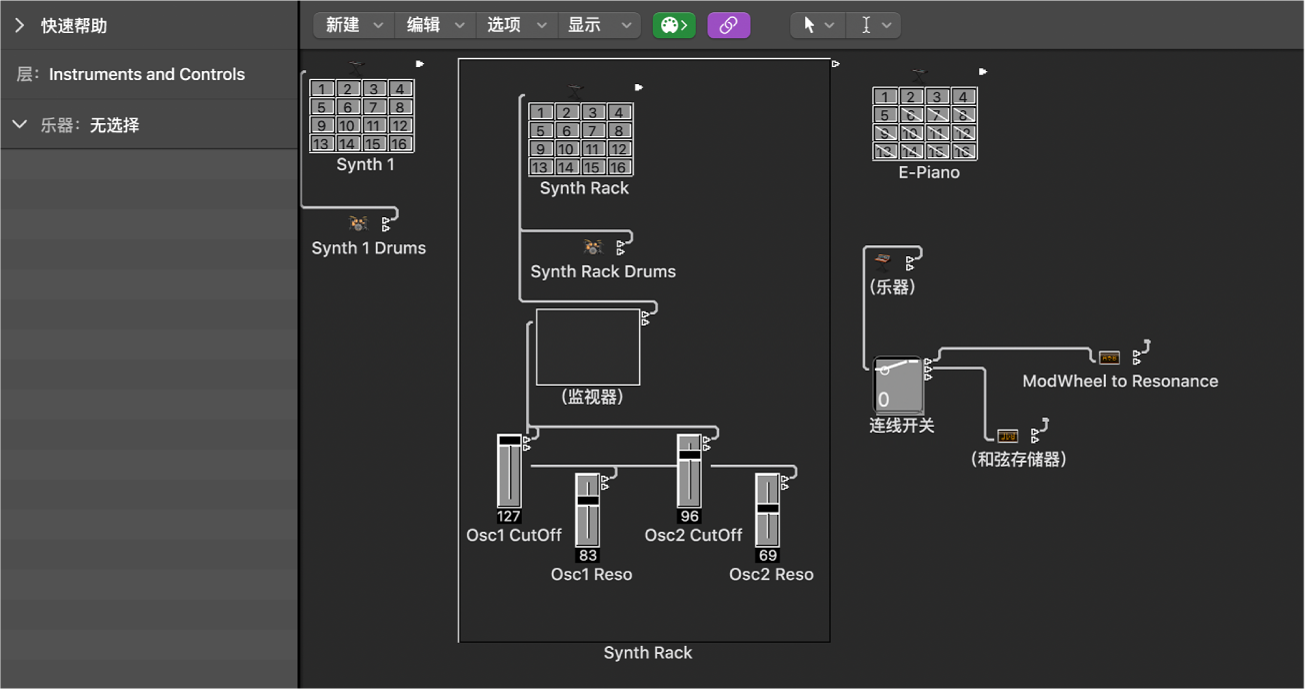The image size is (1306, 689).
Task: Open the pointer tool dropdown
Action: (x=817, y=25)
